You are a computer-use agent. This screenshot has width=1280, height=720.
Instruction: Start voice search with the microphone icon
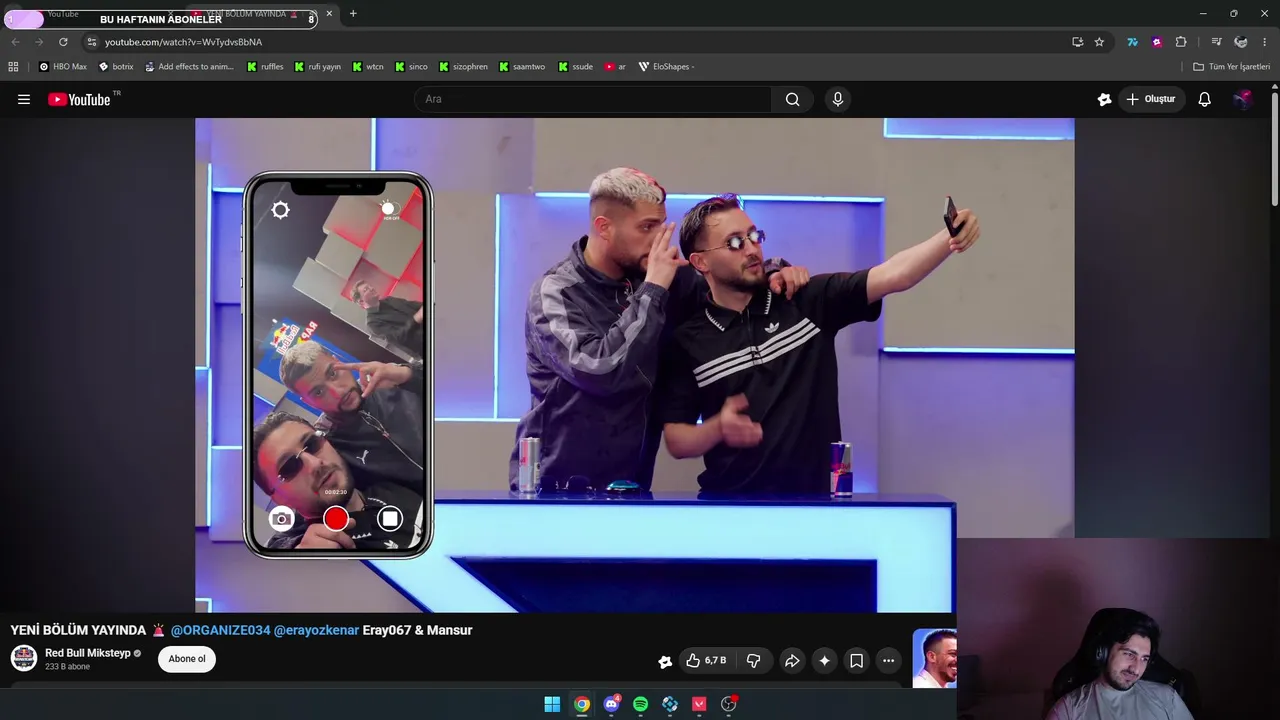click(x=838, y=99)
